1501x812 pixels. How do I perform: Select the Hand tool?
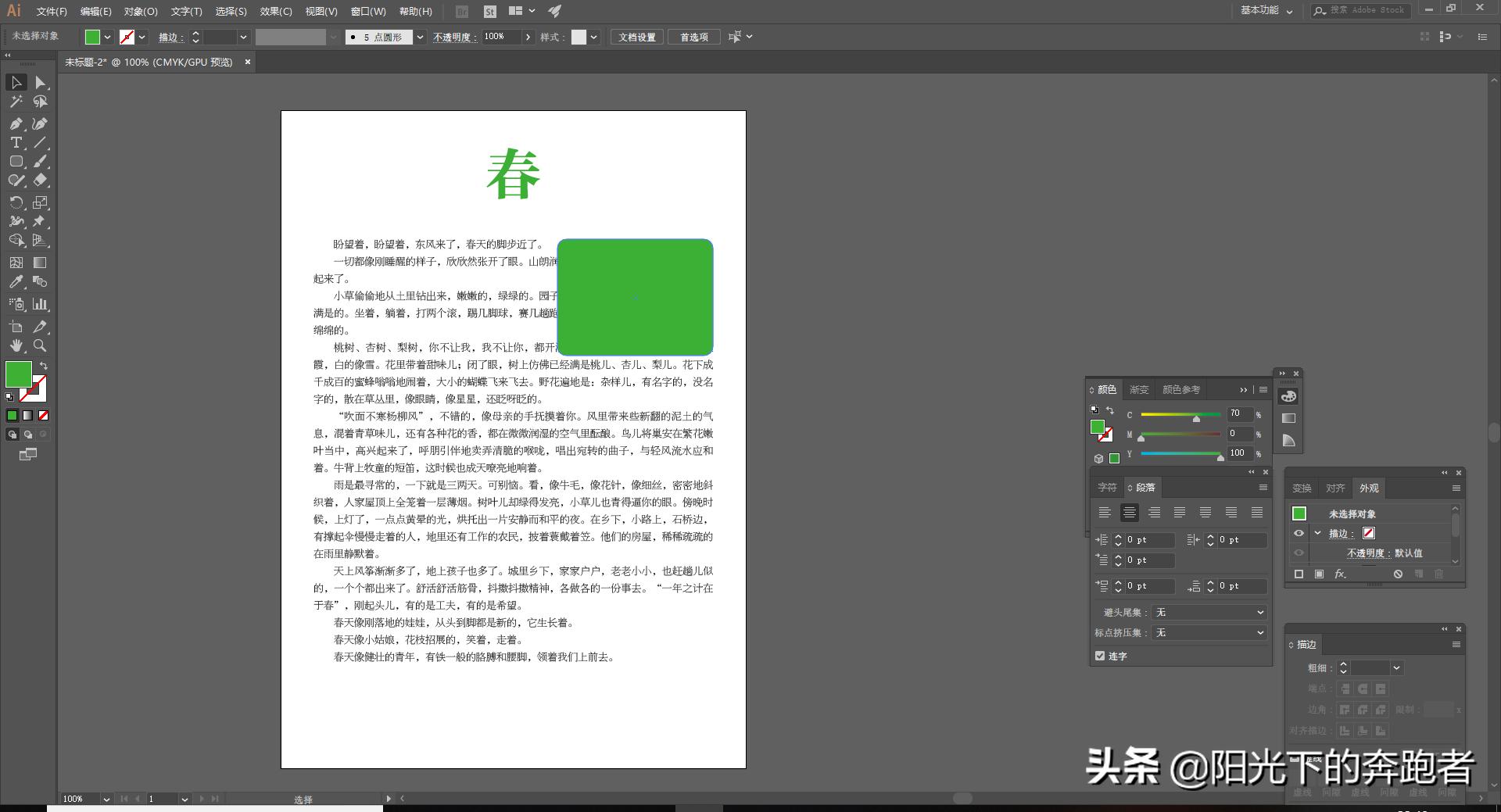tap(16, 345)
